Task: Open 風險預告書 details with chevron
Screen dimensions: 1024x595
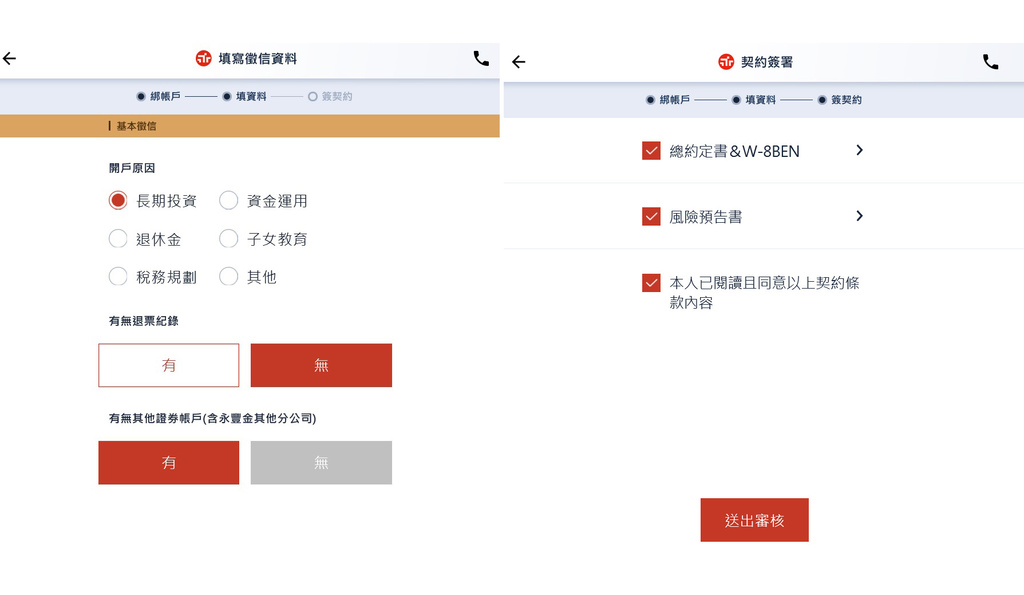Action: tap(859, 216)
